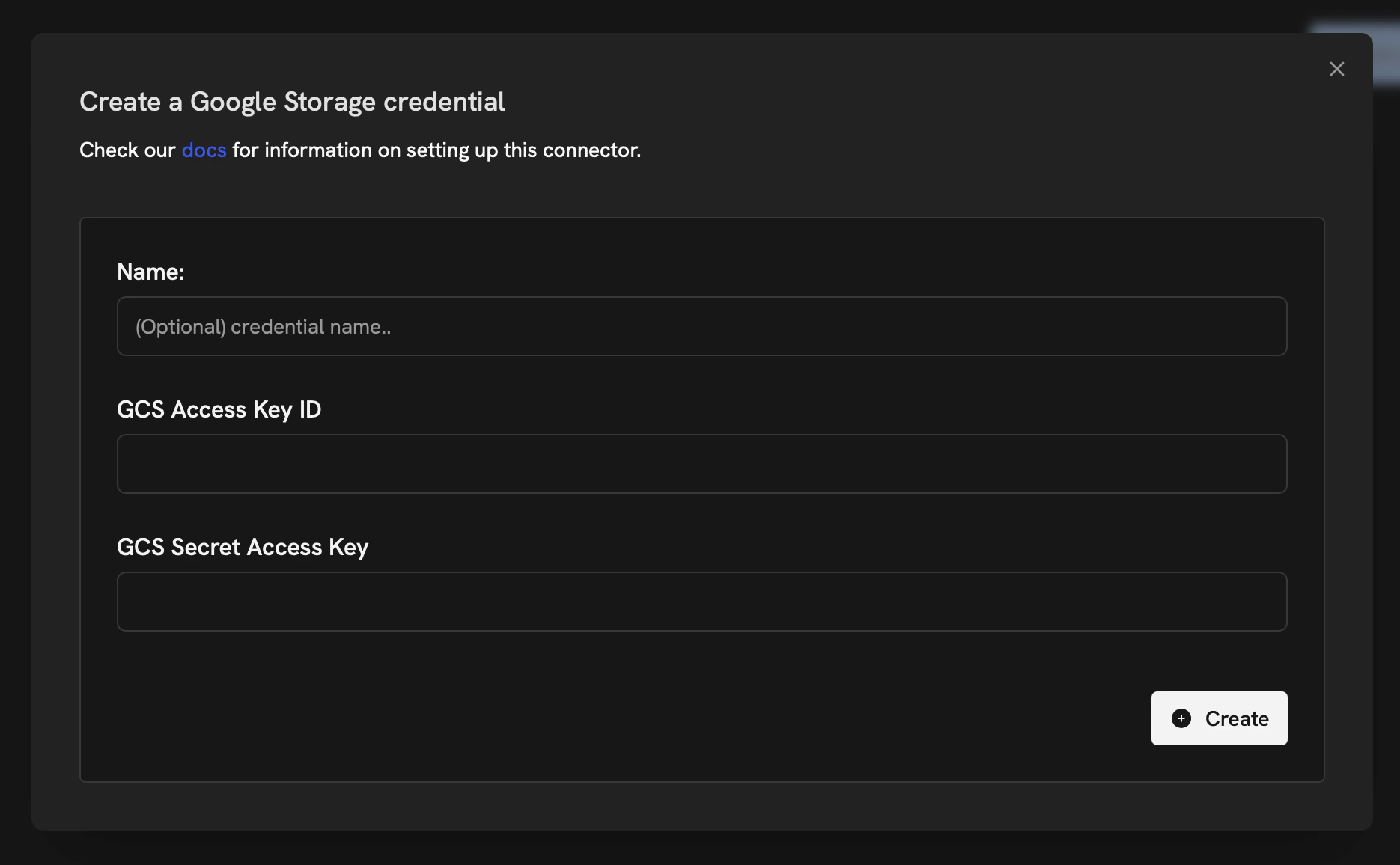Image resolution: width=1400 pixels, height=865 pixels.
Task: Click the blue docs link in the description
Action: click(x=203, y=150)
